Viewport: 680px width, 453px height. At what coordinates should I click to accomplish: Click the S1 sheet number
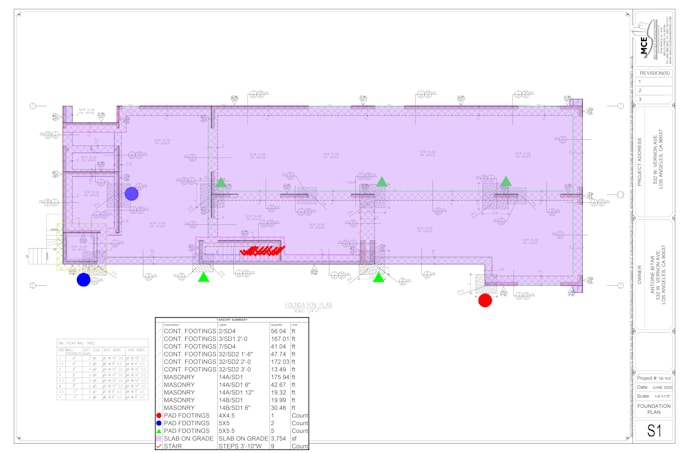coord(654,431)
